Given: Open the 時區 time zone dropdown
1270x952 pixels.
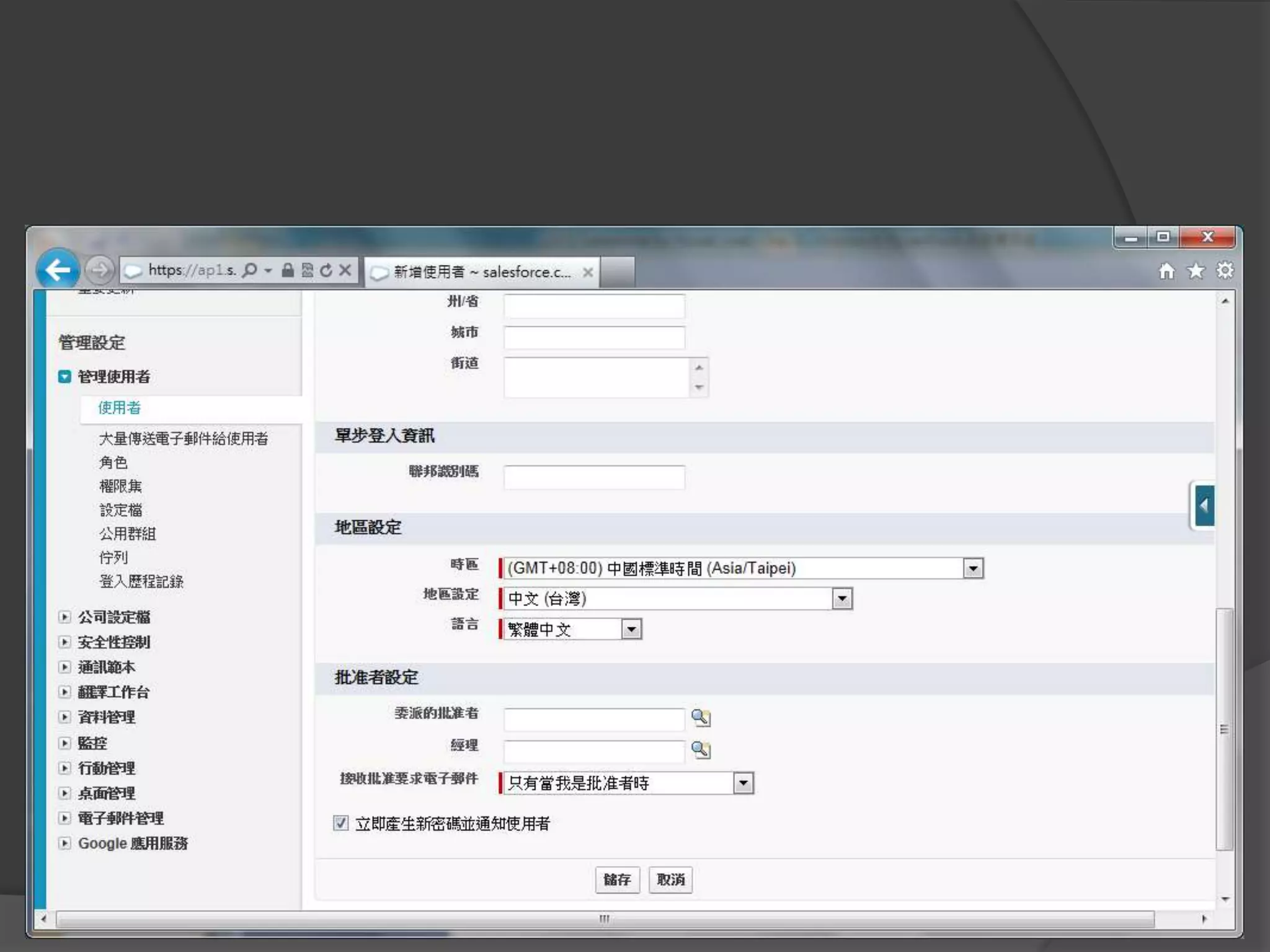Looking at the screenshot, I should coord(972,568).
